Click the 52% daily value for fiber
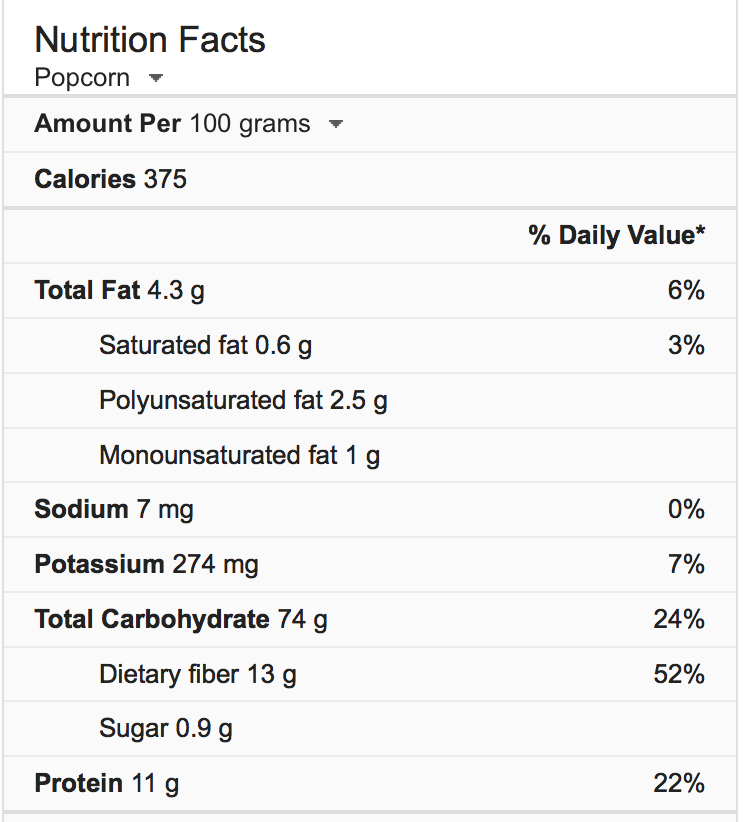The width and height of the screenshot is (752, 822). [679, 675]
